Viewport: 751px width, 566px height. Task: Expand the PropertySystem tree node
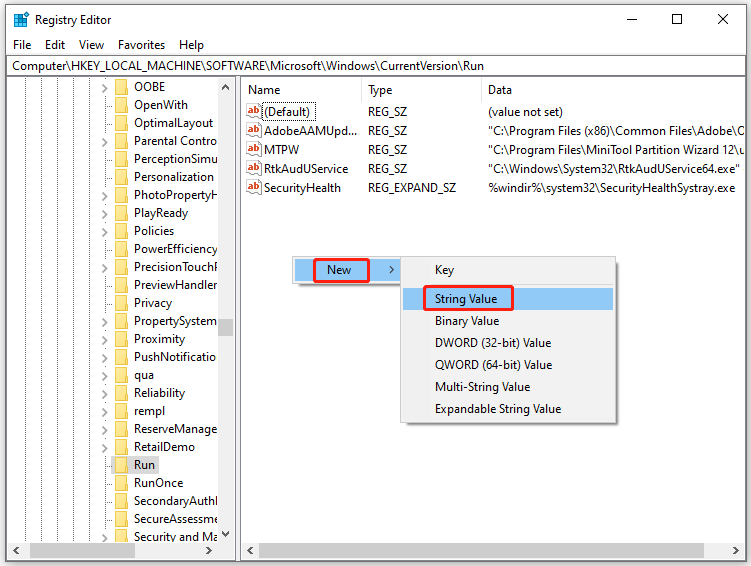click(x=104, y=322)
